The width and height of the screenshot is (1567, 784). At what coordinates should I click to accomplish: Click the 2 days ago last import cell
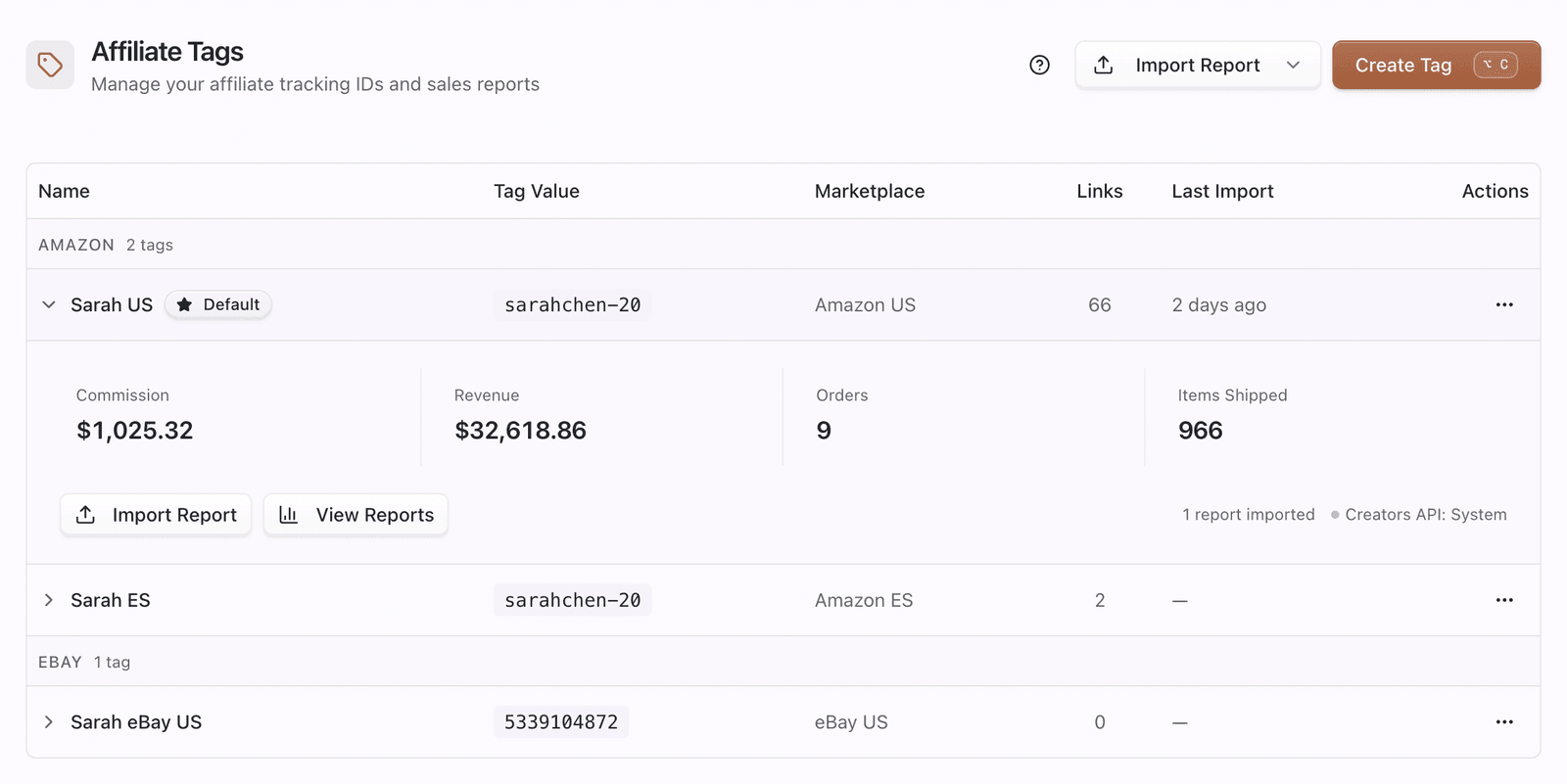point(1218,304)
